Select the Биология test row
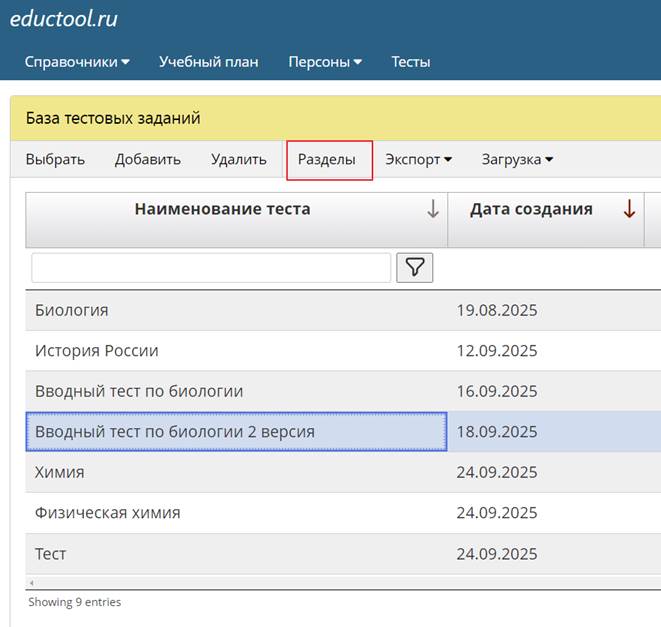The image size is (661, 627). click(x=72, y=310)
